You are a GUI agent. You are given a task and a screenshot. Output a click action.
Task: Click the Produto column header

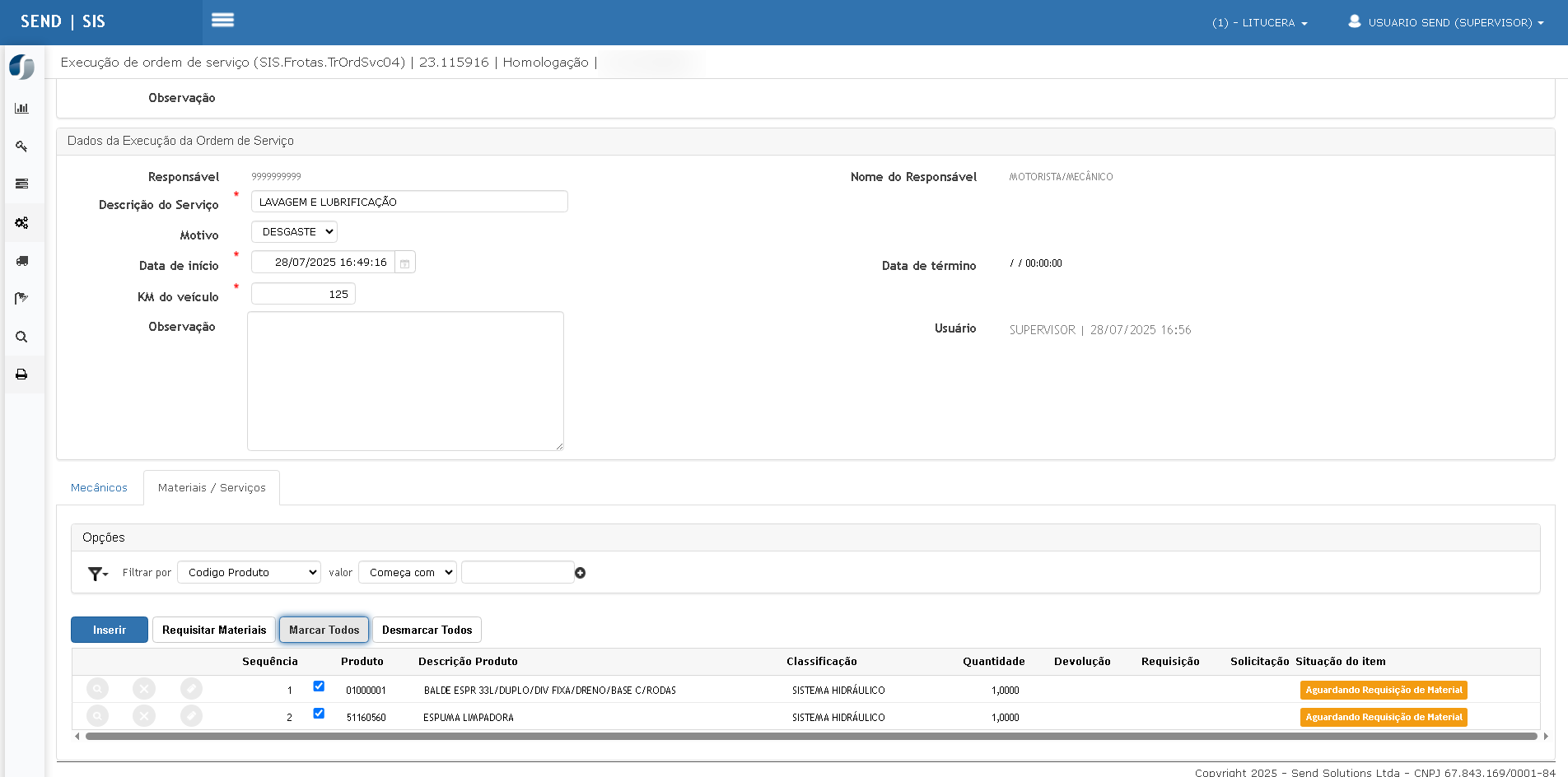click(x=362, y=662)
